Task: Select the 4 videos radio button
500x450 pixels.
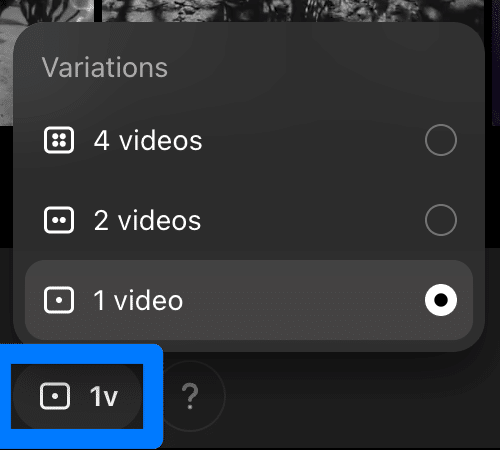Action: 441,140
